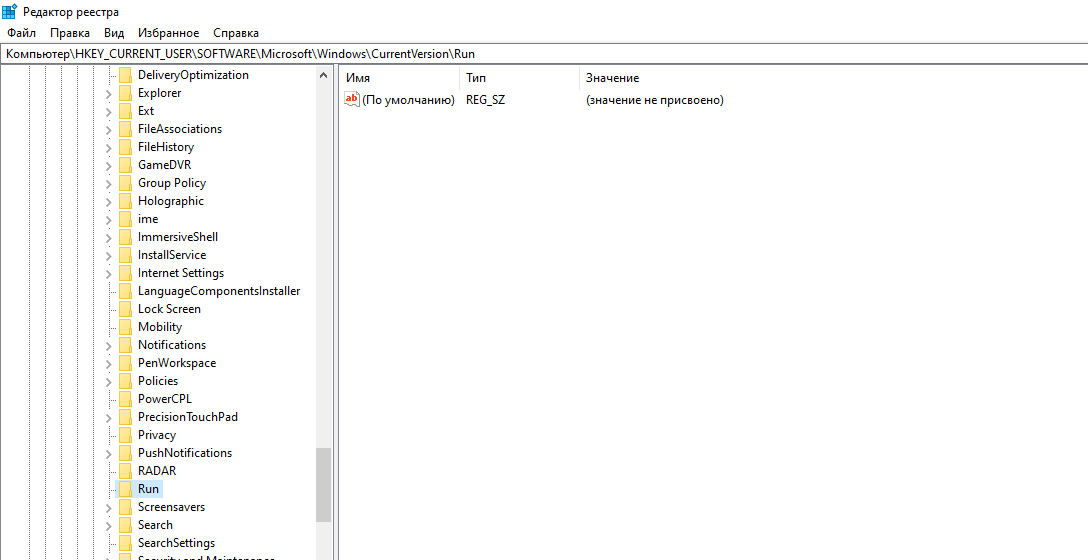This screenshot has height=560, width=1088.
Task: Expand the Internet Settings key
Action: (x=108, y=273)
